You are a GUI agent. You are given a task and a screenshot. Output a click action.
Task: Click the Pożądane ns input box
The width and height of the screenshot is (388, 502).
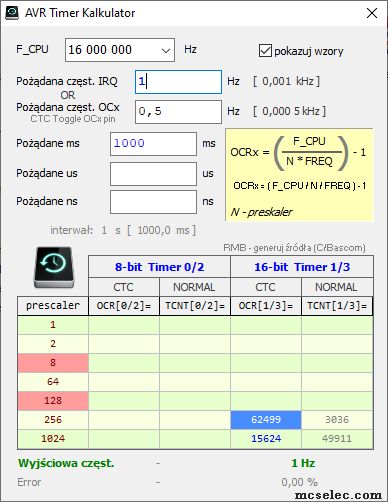pos(153,202)
